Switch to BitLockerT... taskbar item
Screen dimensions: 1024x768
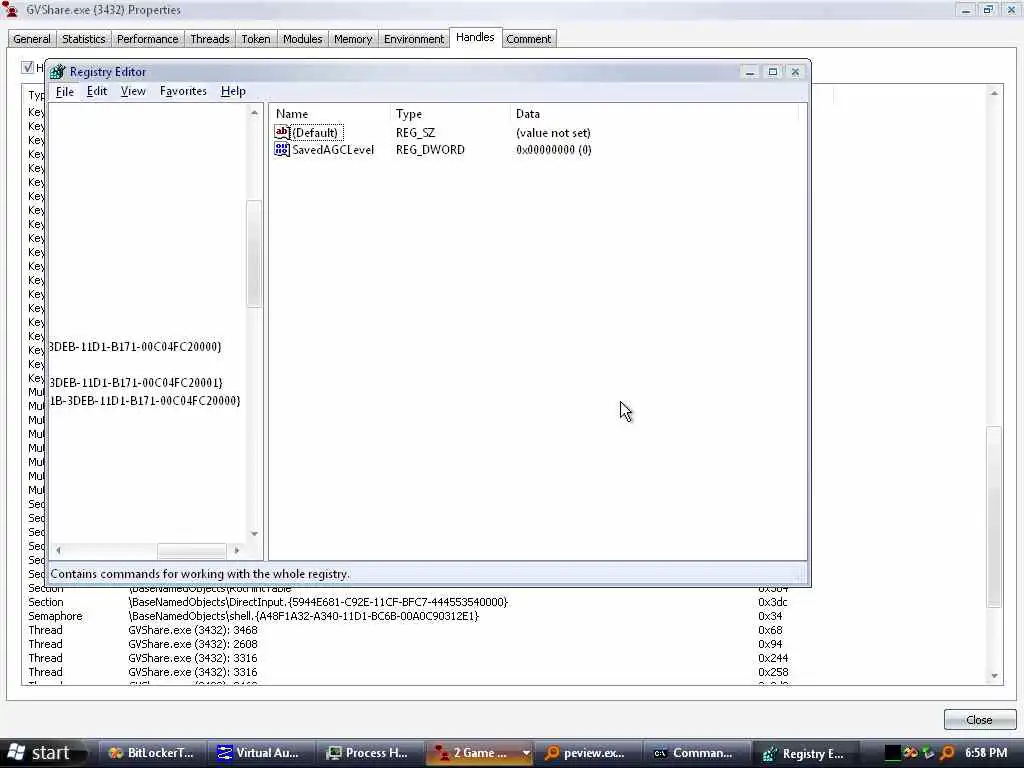(x=152, y=753)
